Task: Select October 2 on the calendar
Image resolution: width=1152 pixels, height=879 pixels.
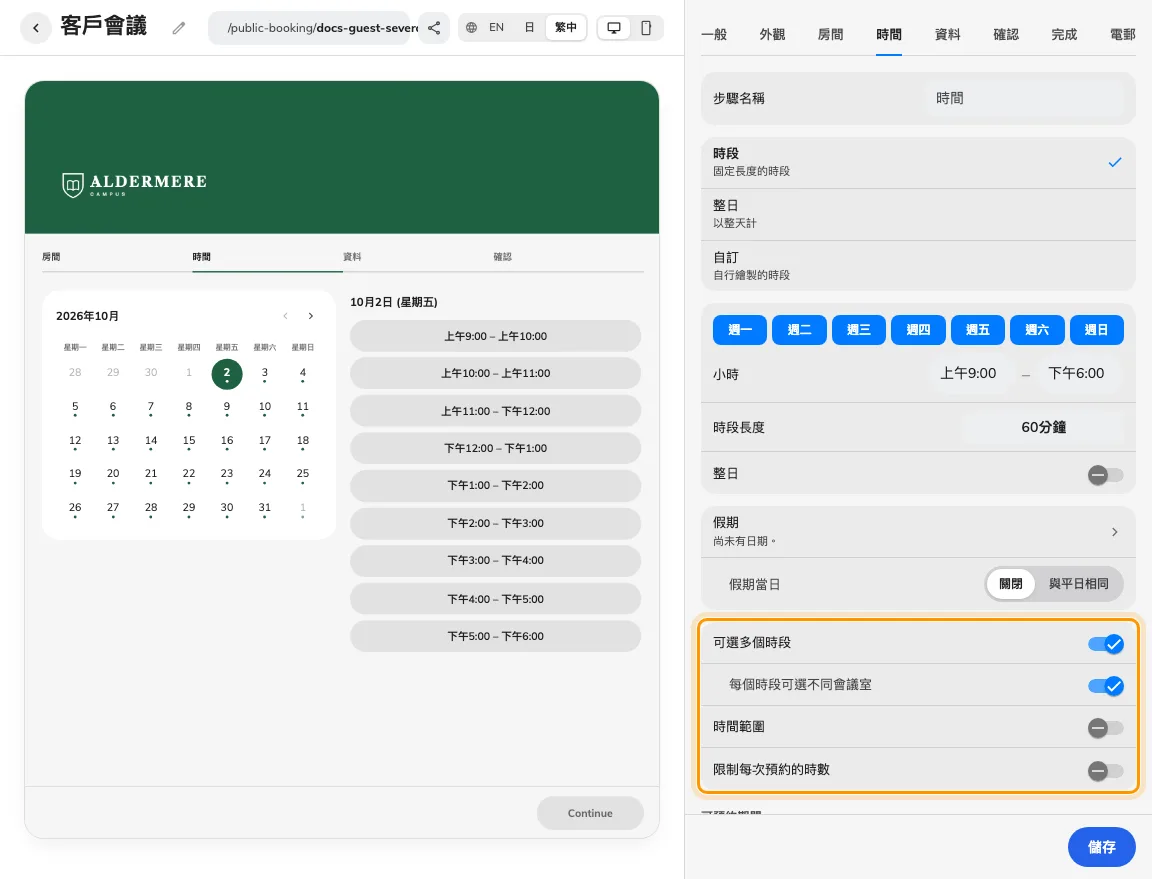Action: coord(227,373)
